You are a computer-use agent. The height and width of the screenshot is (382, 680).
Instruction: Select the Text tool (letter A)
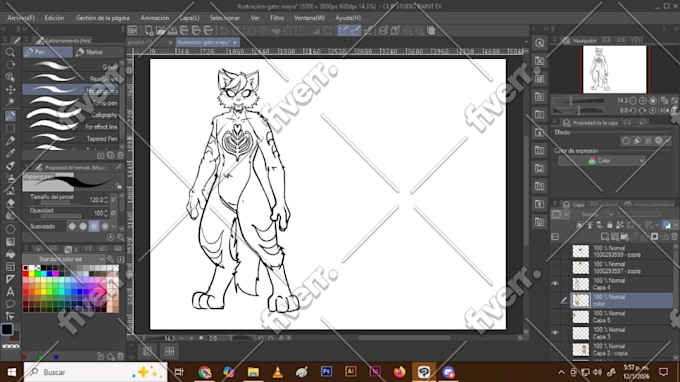(10, 292)
